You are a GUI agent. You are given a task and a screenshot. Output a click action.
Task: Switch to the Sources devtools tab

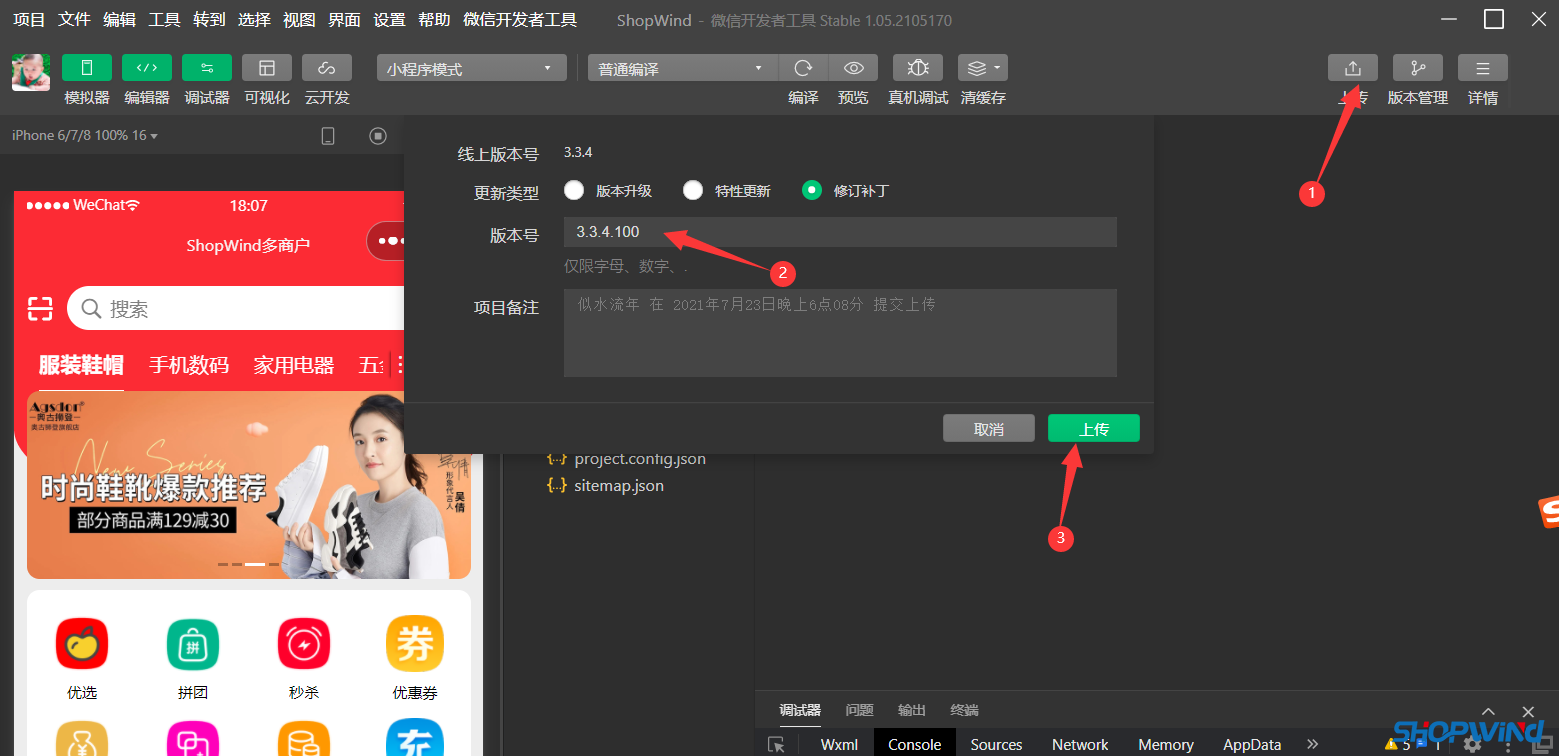click(996, 744)
